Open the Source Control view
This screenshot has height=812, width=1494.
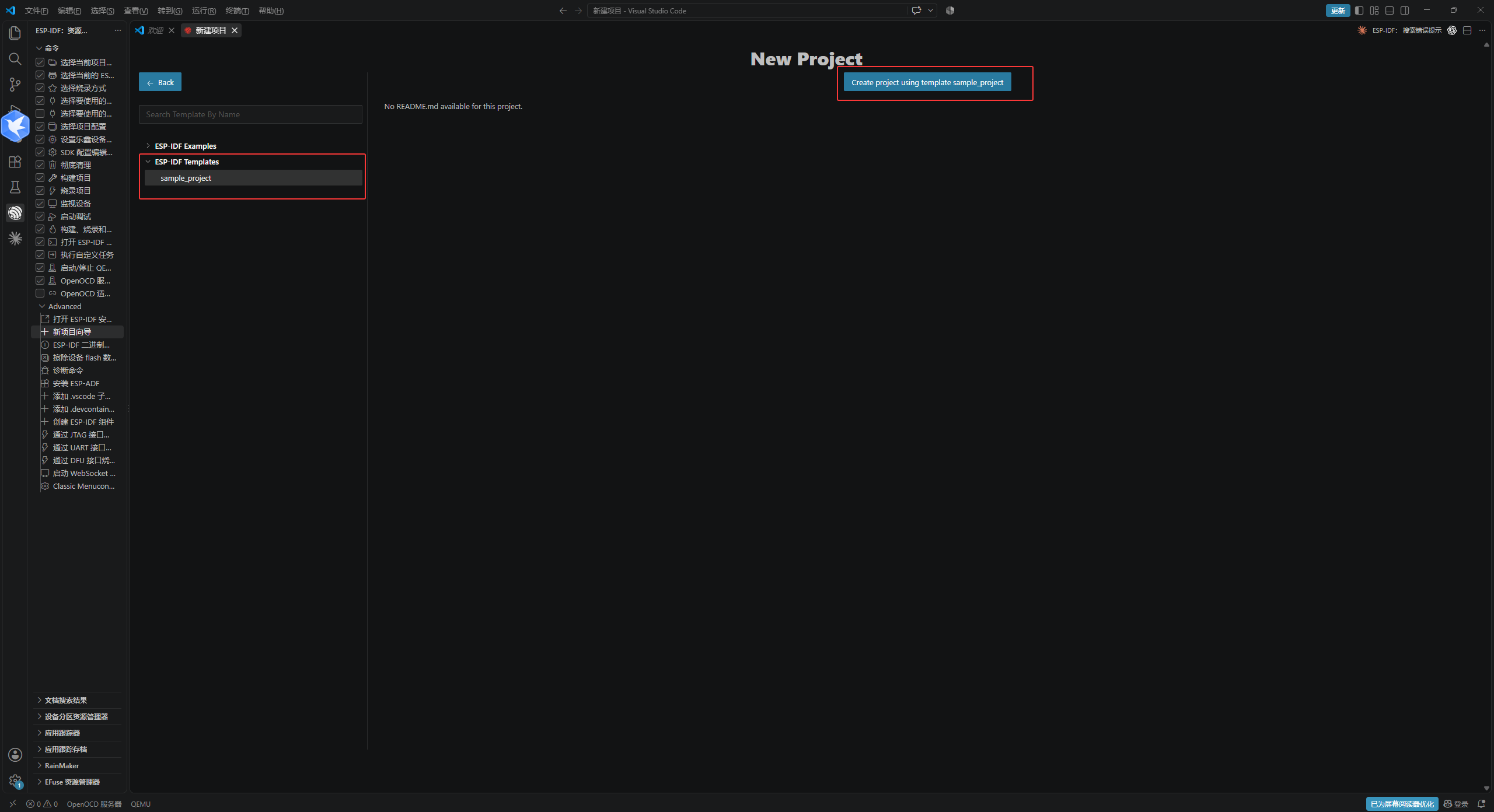[x=15, y=85]
